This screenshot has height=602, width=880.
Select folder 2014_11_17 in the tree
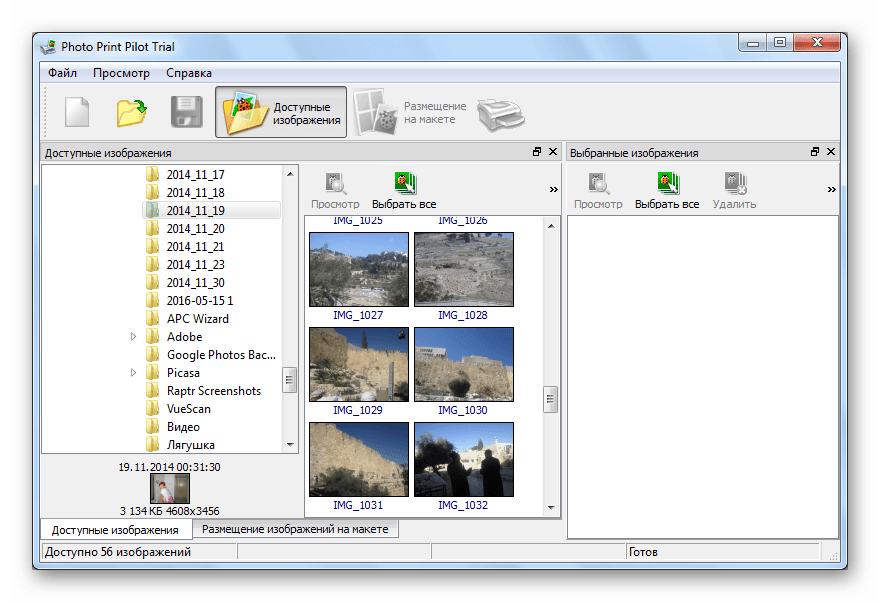pos(195,175)
